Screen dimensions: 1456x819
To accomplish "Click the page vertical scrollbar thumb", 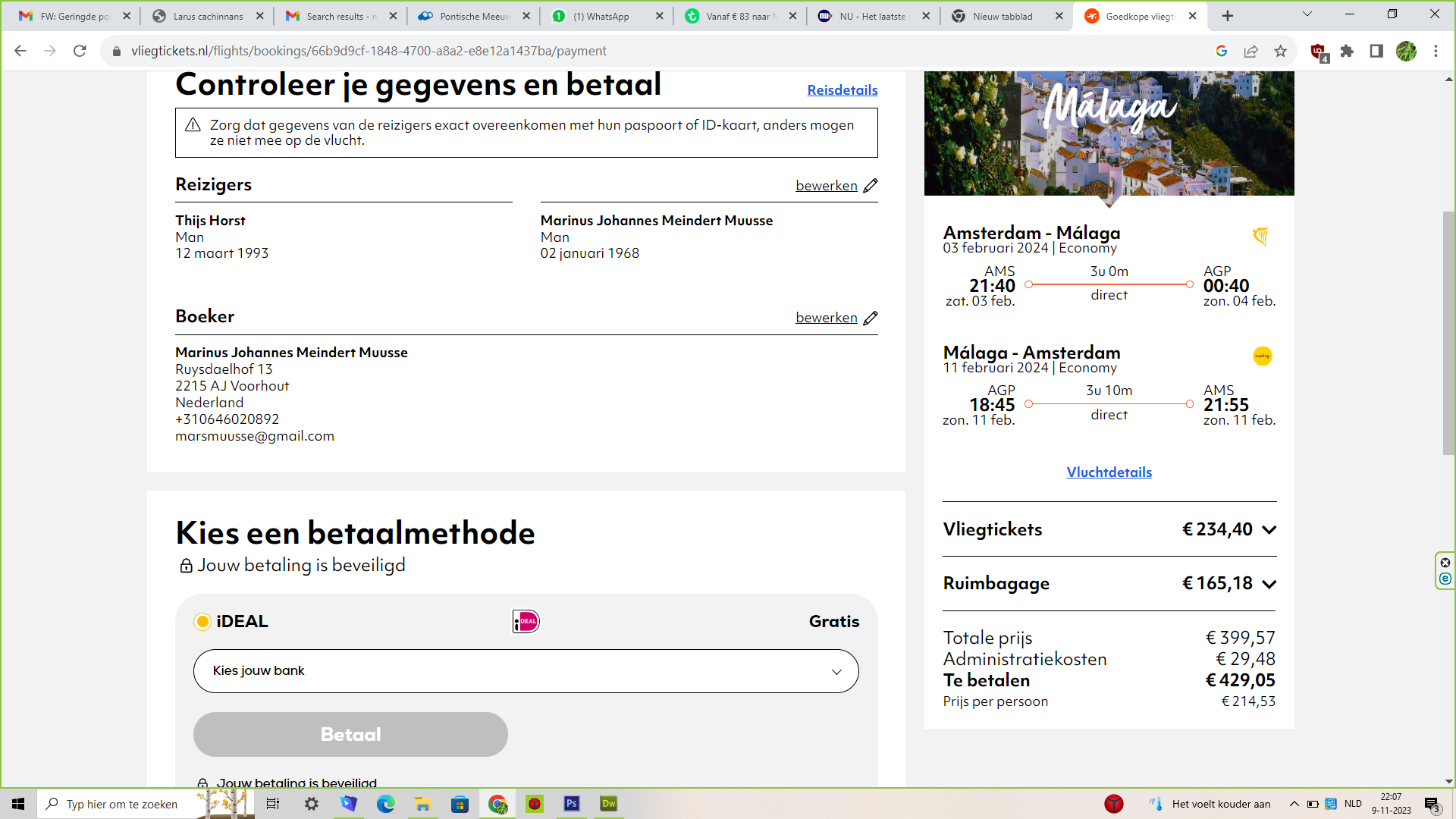I will [1448, 334].
